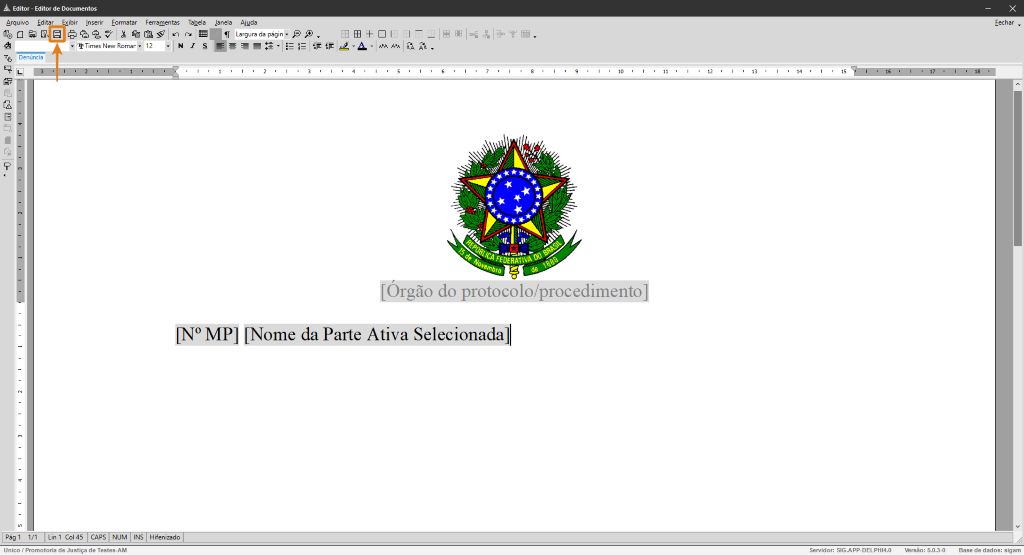Click the Numbered list icon
This screenshot has width=1024, height=555.
[302, 46]
